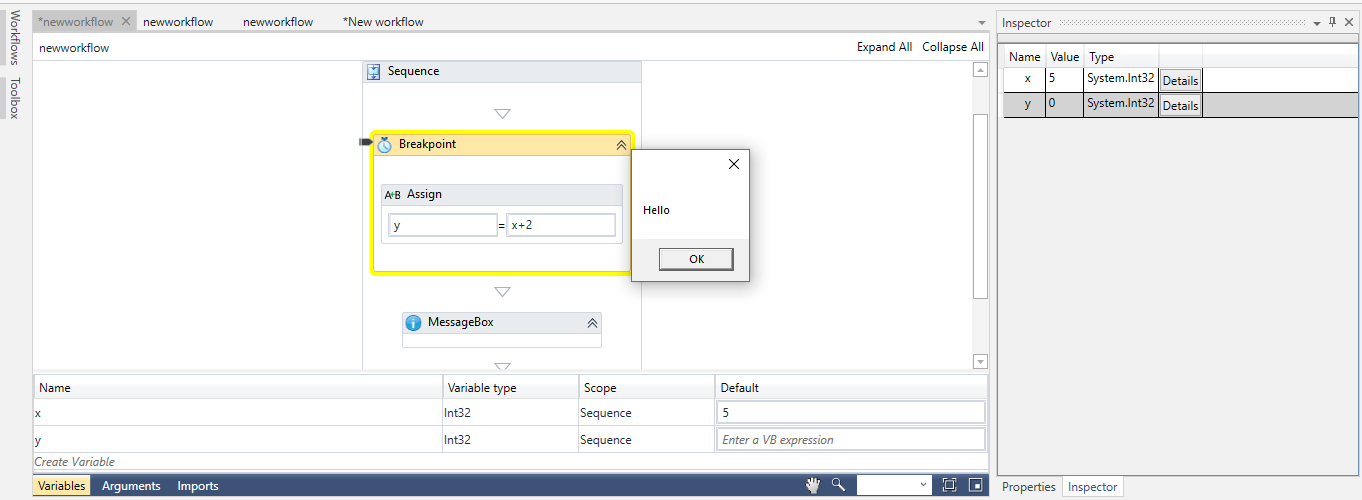Click Expand All in designer
This screenshot has height=500, width=1362.
[884, 47]
